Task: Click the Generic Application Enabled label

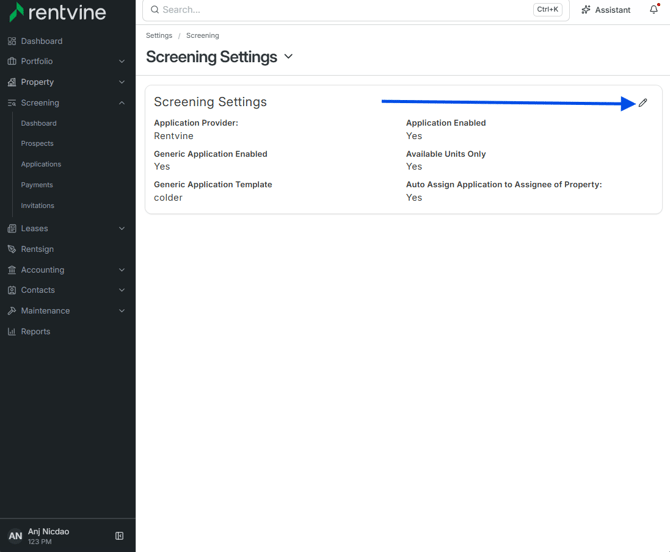Action: tap(211, 154)
